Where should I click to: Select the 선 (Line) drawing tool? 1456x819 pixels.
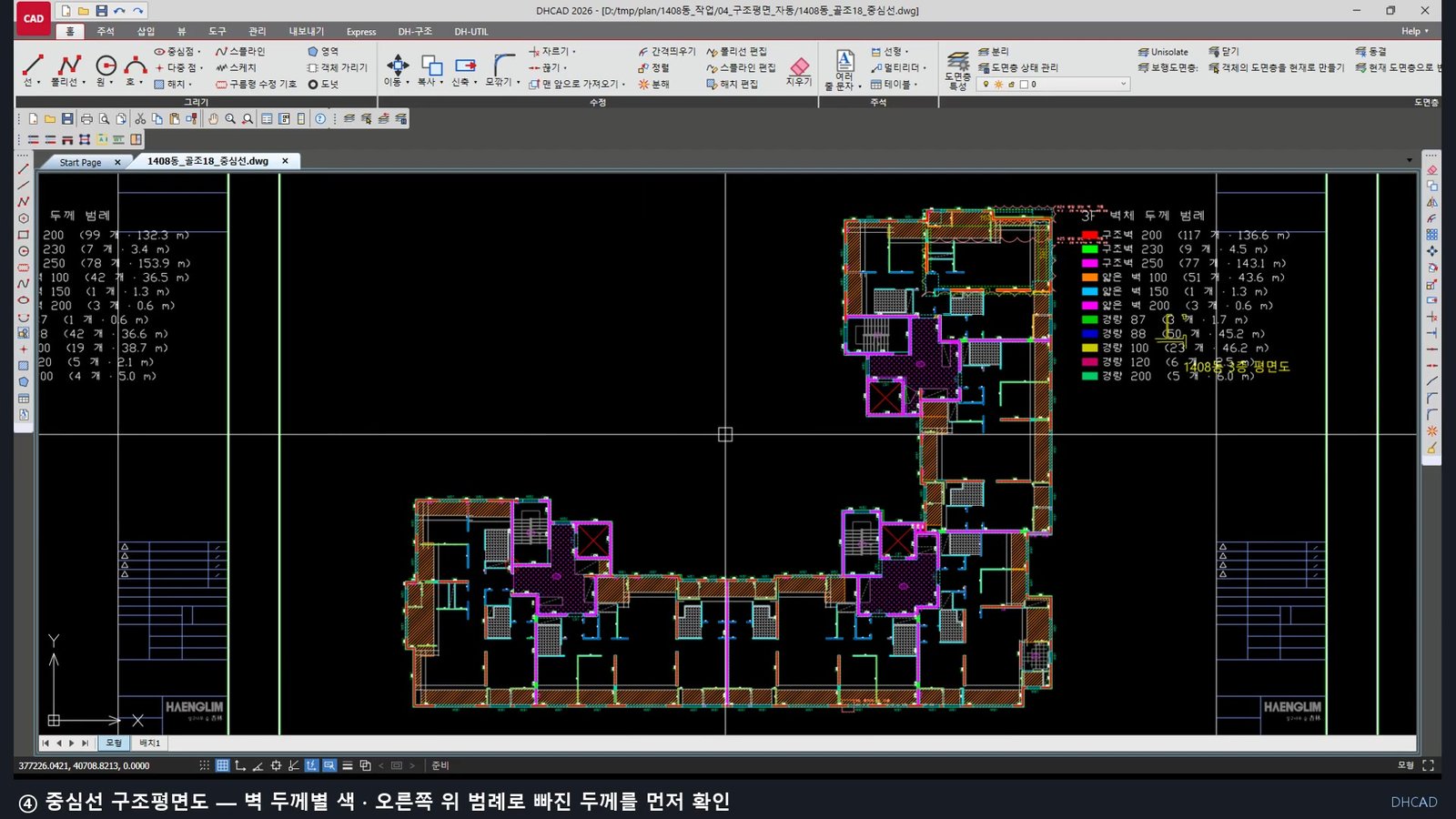pyautogui.click(x=33, y=70)
